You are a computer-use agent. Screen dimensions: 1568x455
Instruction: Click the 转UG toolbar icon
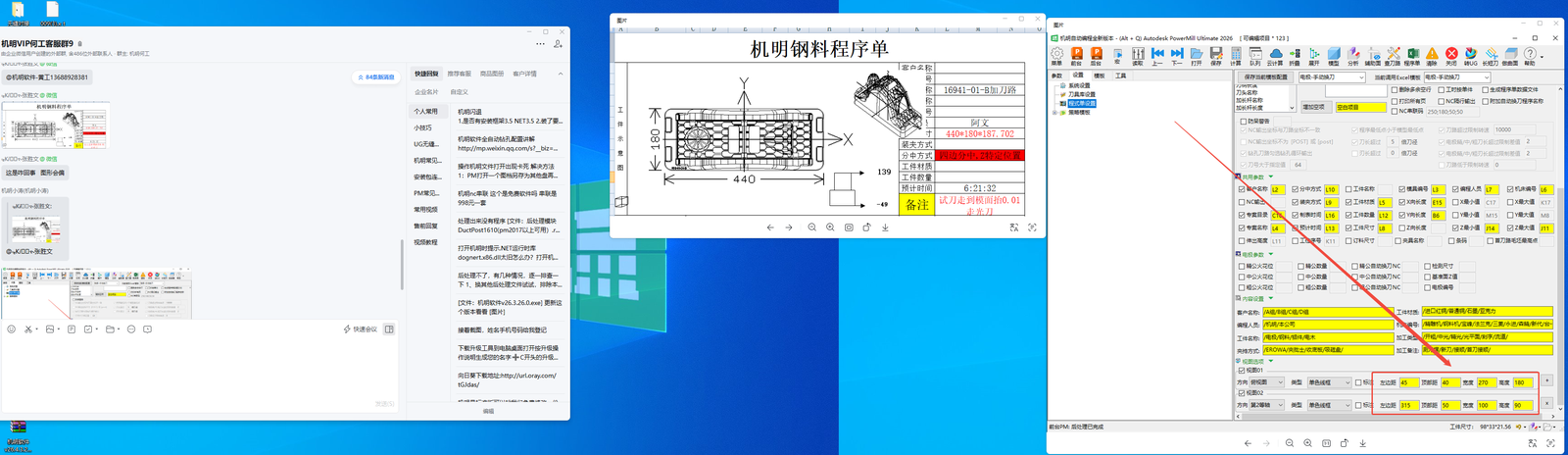(1471, 55)
